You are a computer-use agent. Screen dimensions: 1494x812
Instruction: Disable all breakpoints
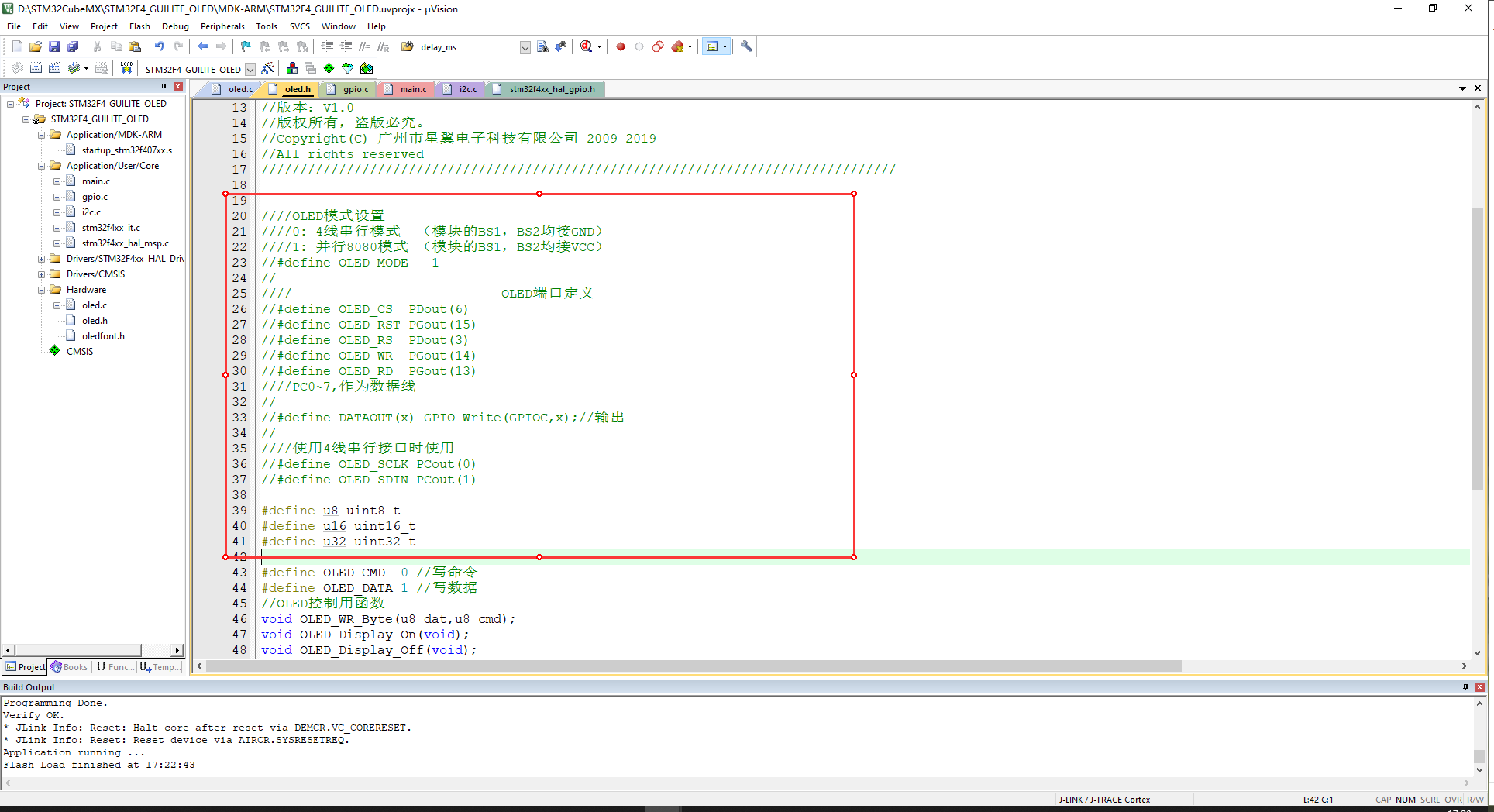pos(658,46)
